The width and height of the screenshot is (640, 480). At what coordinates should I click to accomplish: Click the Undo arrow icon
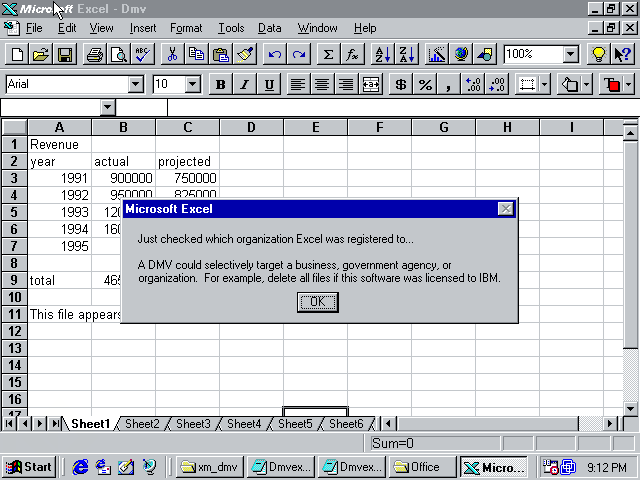275,54
